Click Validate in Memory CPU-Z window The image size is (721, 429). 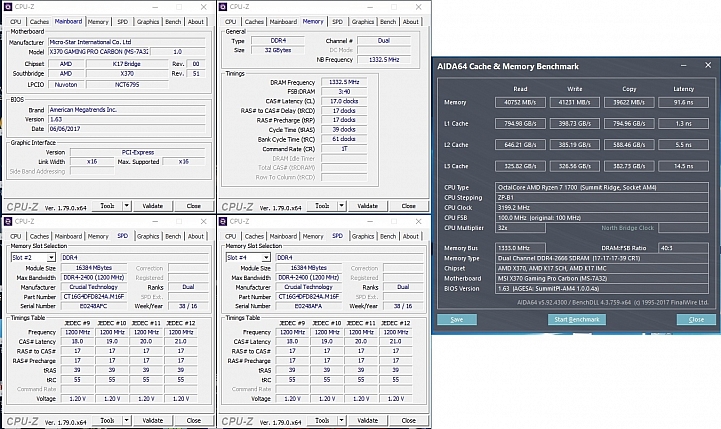point(367,206)
